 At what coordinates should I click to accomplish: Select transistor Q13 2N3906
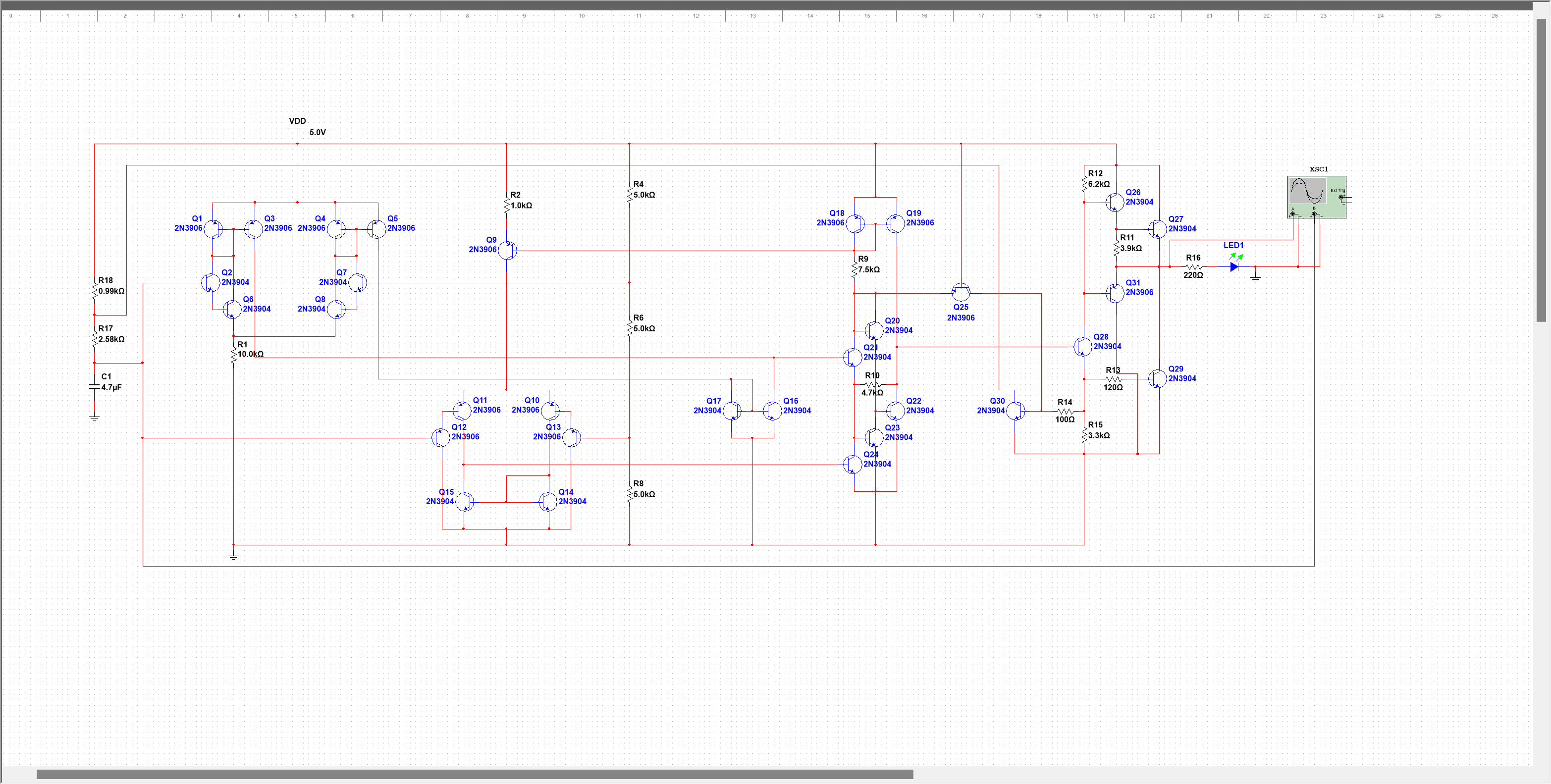[571, 438]
